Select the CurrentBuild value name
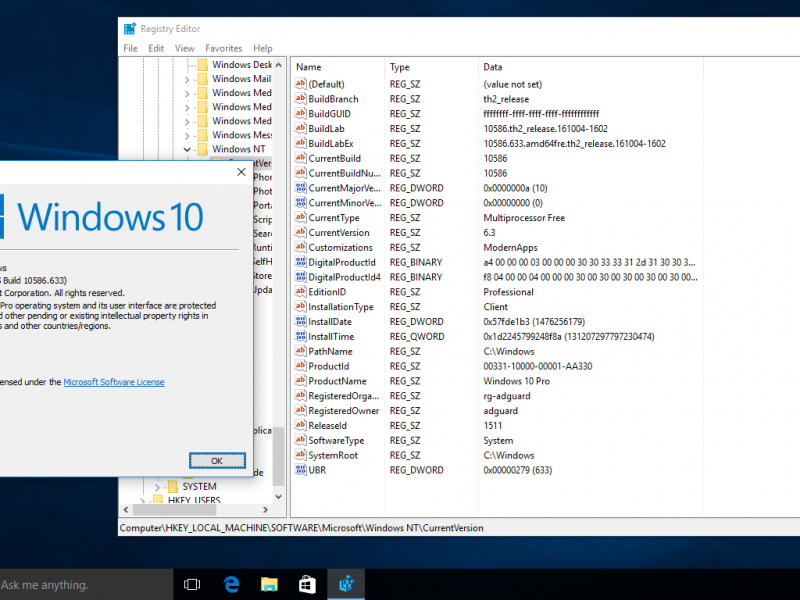 [334, 158]
